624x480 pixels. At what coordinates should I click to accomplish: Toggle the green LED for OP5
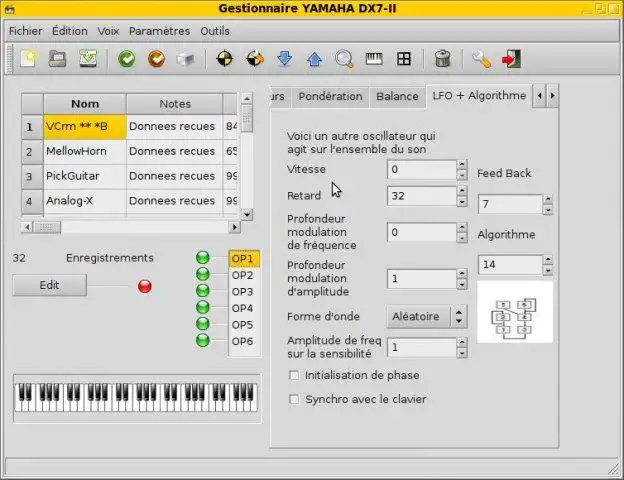[203, 324]
